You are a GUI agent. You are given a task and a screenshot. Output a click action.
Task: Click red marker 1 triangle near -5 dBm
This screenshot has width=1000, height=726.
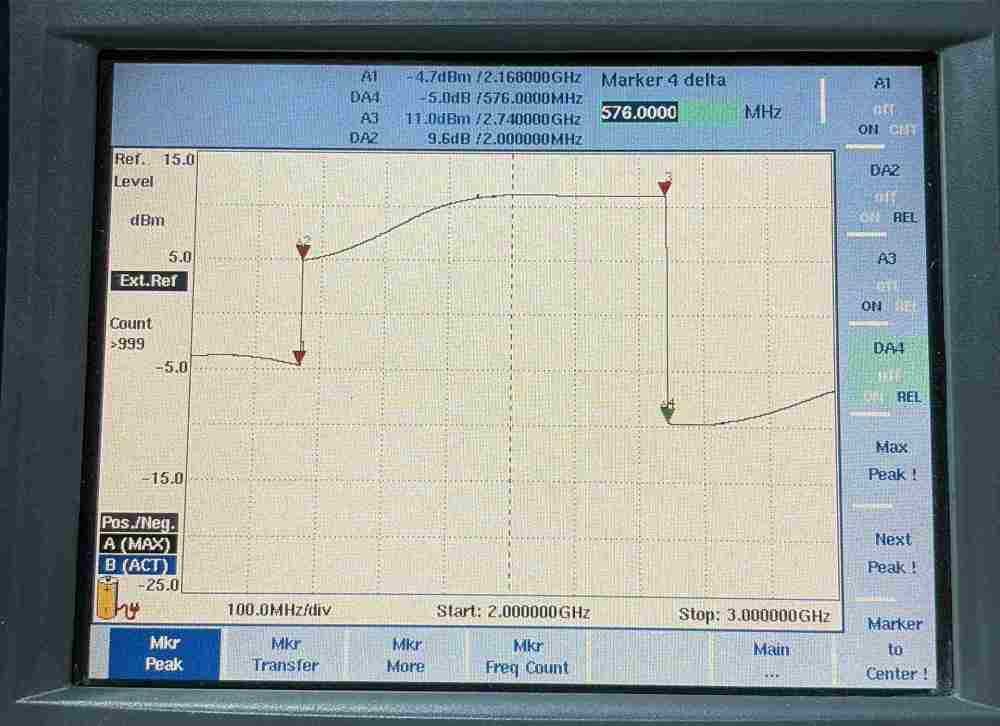pyautogui.click(x=299, y=357)
